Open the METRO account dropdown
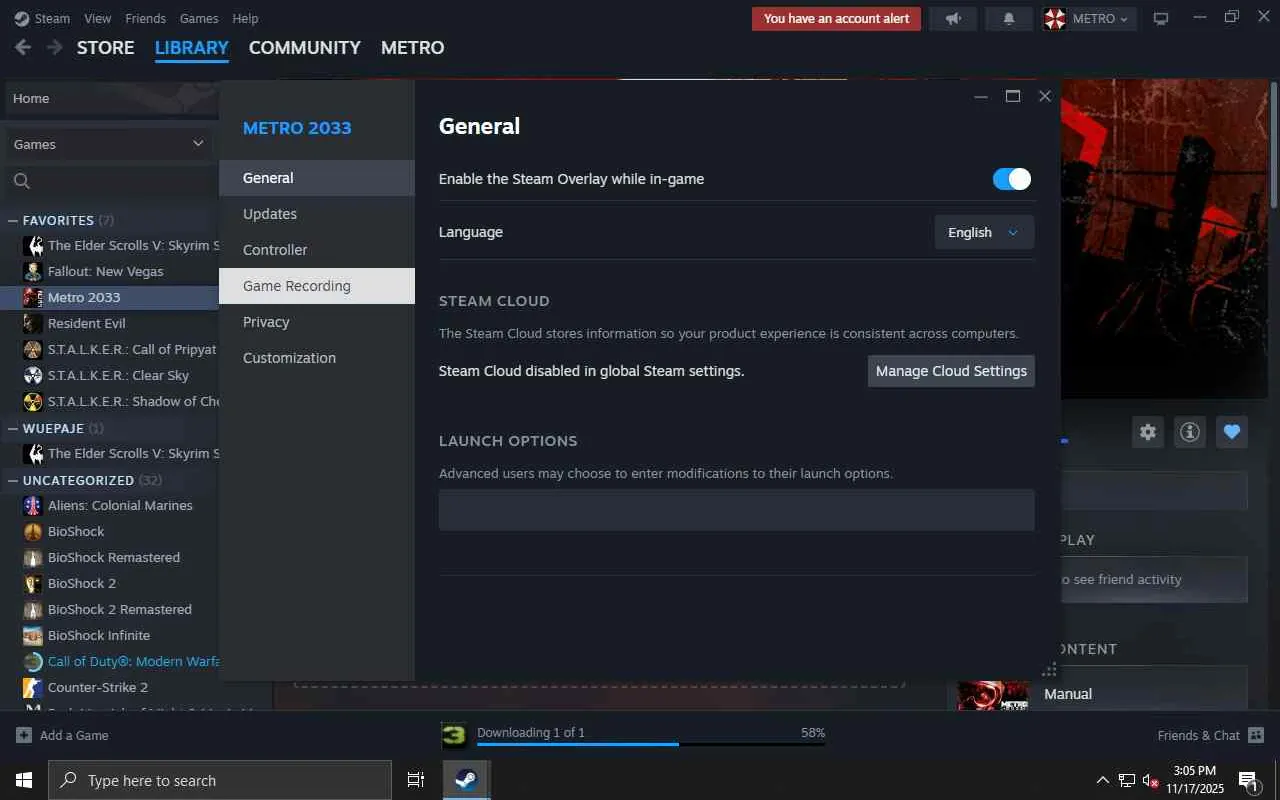 point(1089,19)
